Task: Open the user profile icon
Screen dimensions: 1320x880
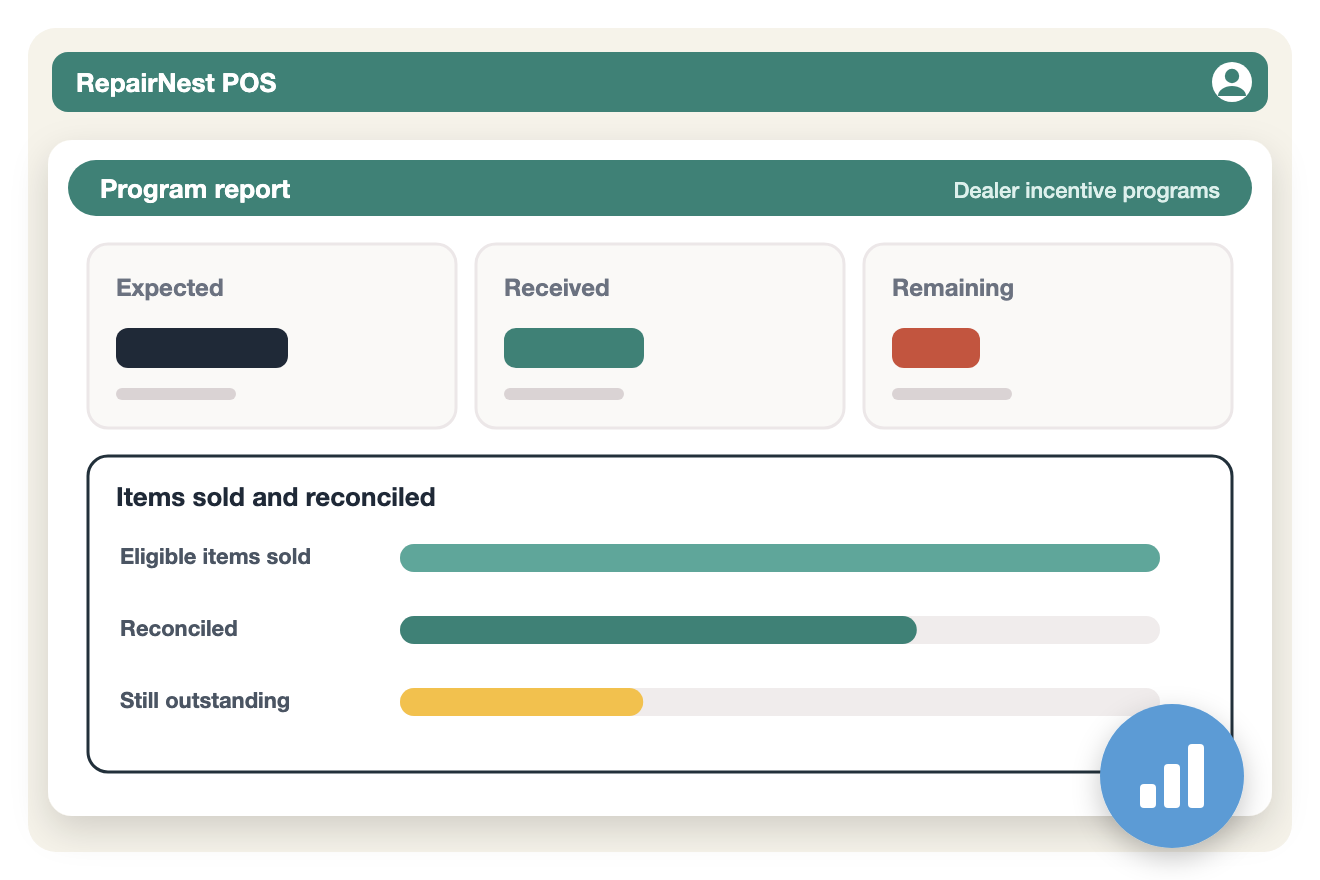Action: point(1231,82)
